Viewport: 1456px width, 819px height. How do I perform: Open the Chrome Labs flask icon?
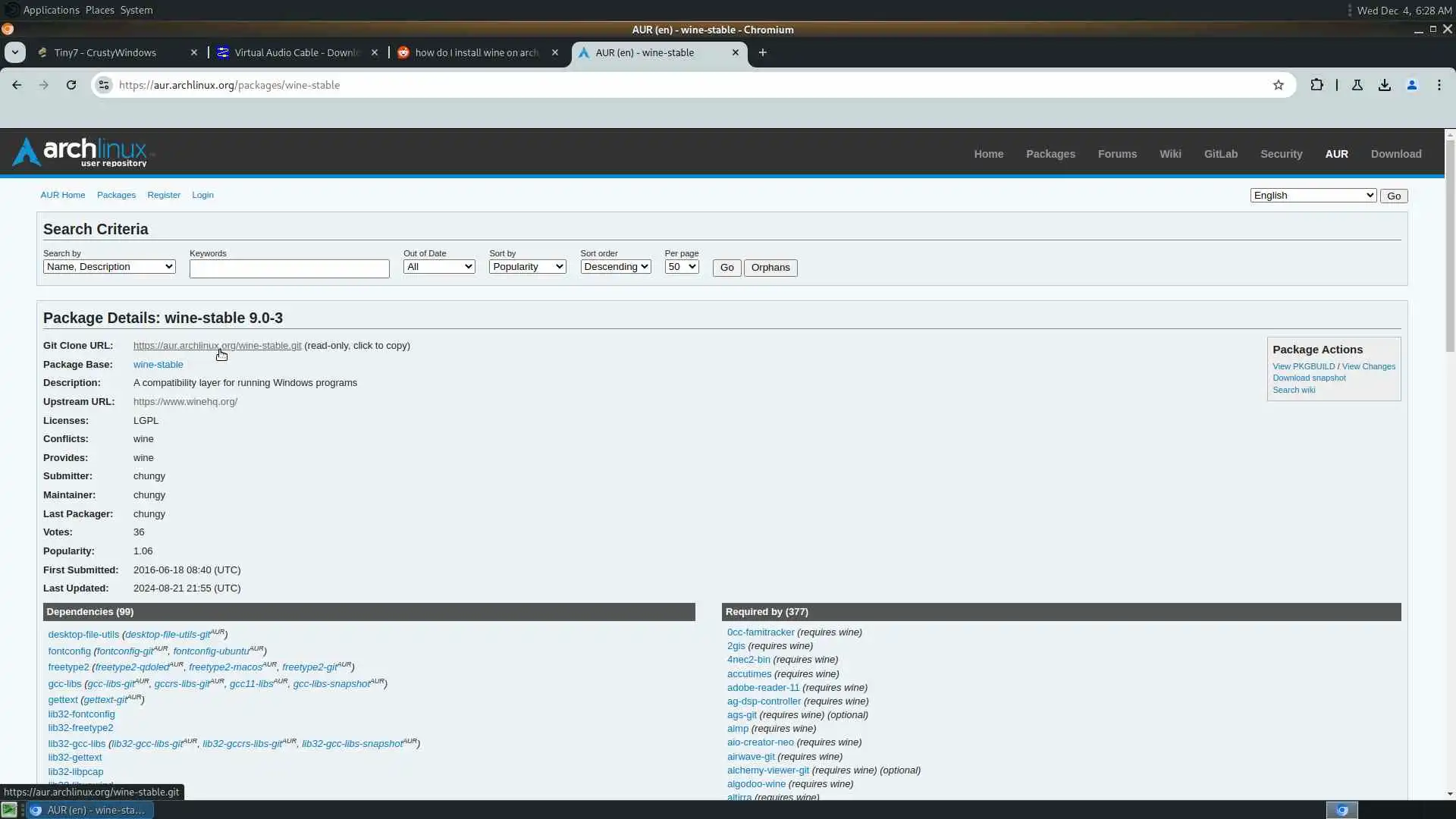pyautogui.click(x=1357, y=85)
